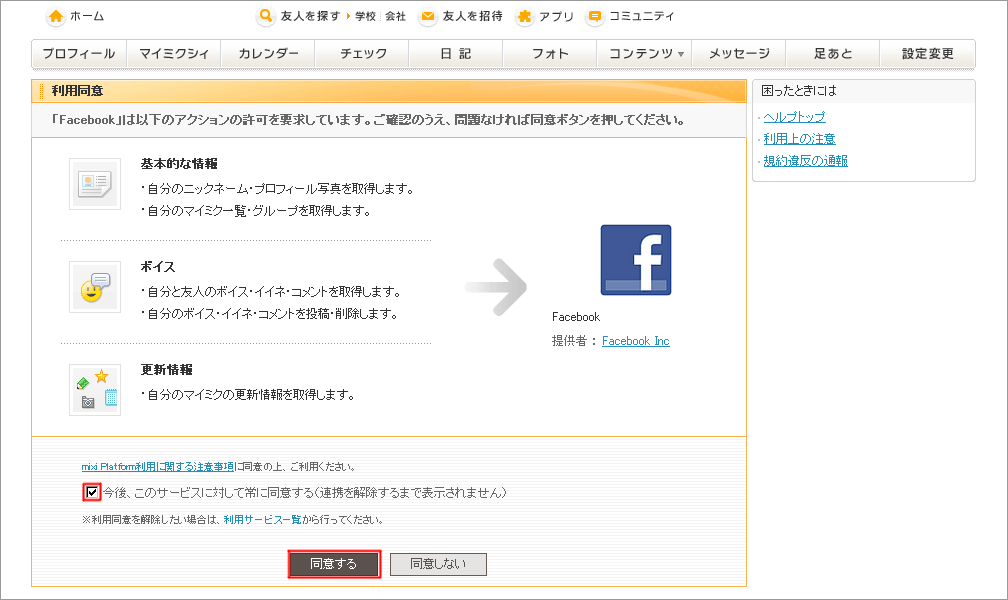
Task: Click the 利用同意 page title
Action: [77, 91]
